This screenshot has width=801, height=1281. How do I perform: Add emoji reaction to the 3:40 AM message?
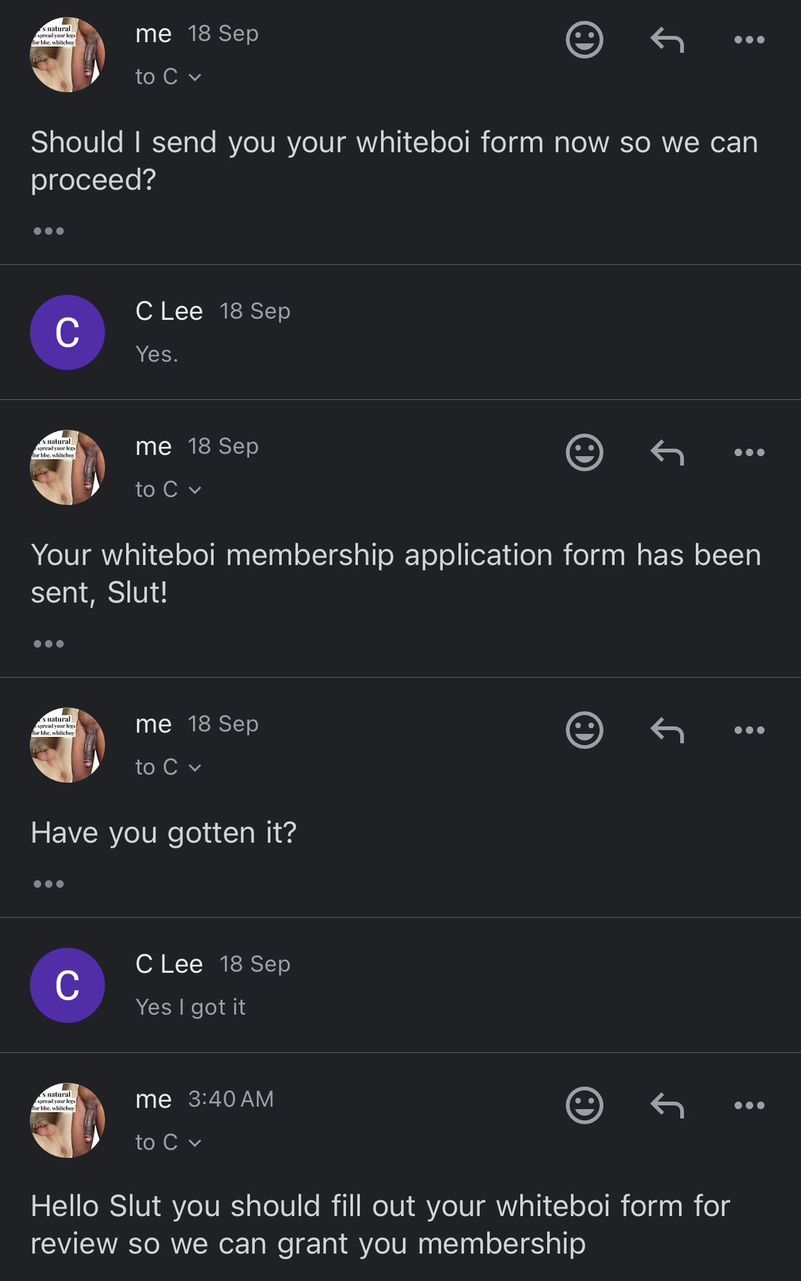pyautogui.click(x=585, y=1105)
